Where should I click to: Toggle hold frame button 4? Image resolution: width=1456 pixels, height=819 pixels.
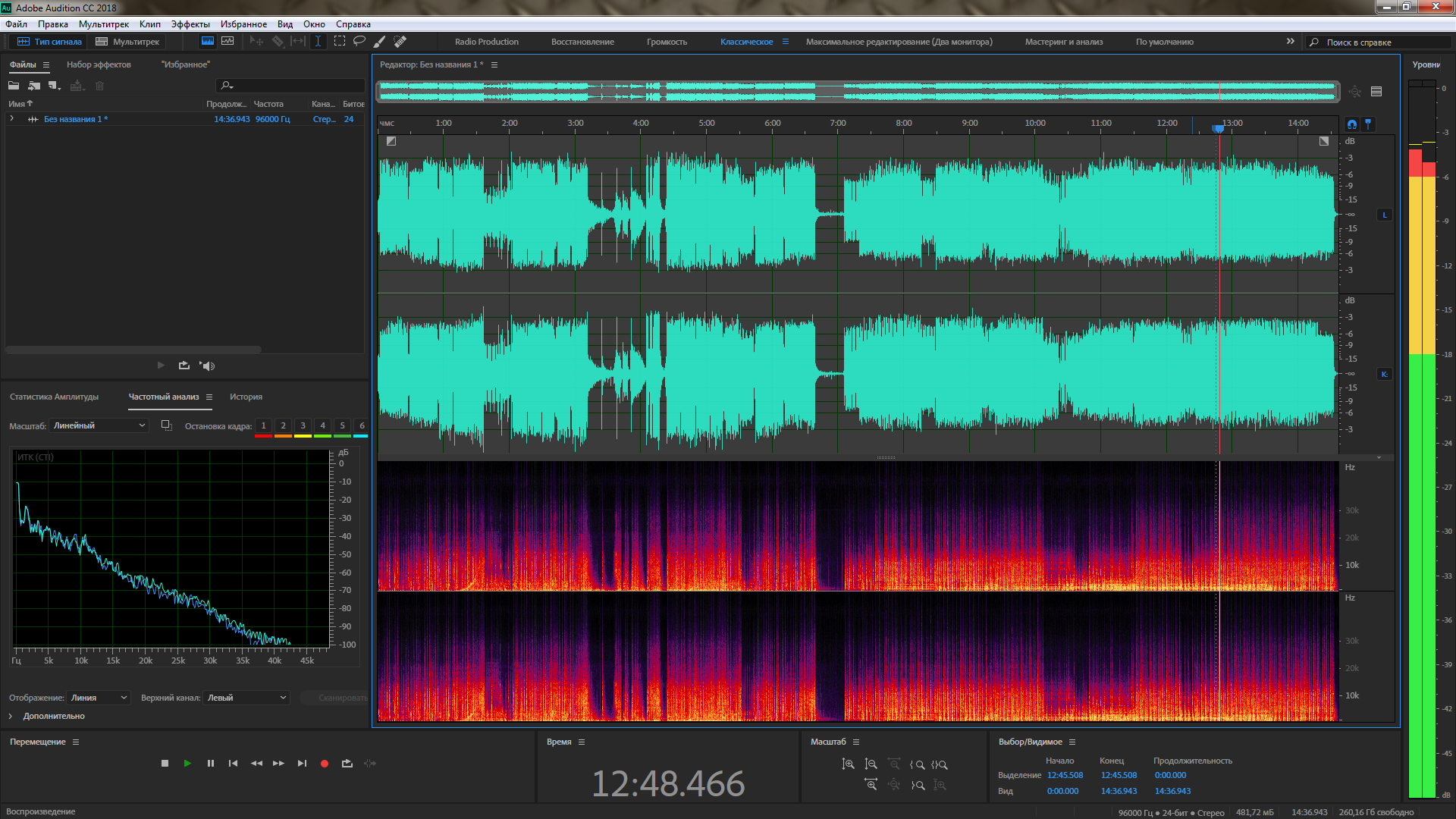tap(322, 426)
